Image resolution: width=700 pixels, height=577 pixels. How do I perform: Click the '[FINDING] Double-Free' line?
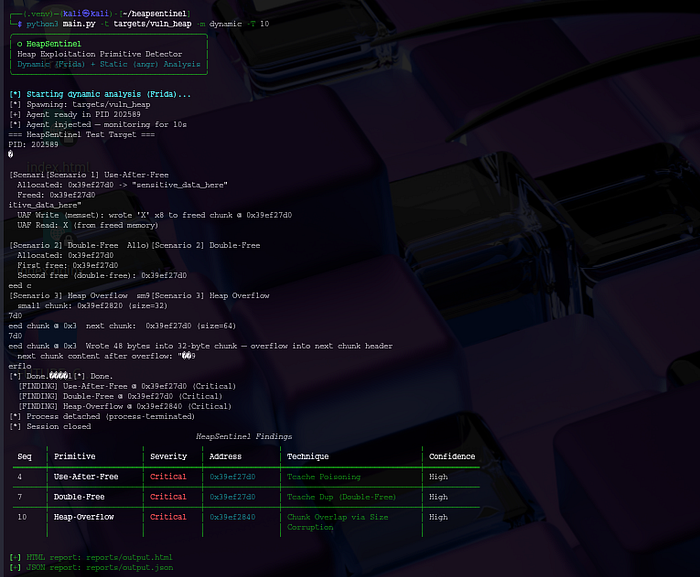120,396
